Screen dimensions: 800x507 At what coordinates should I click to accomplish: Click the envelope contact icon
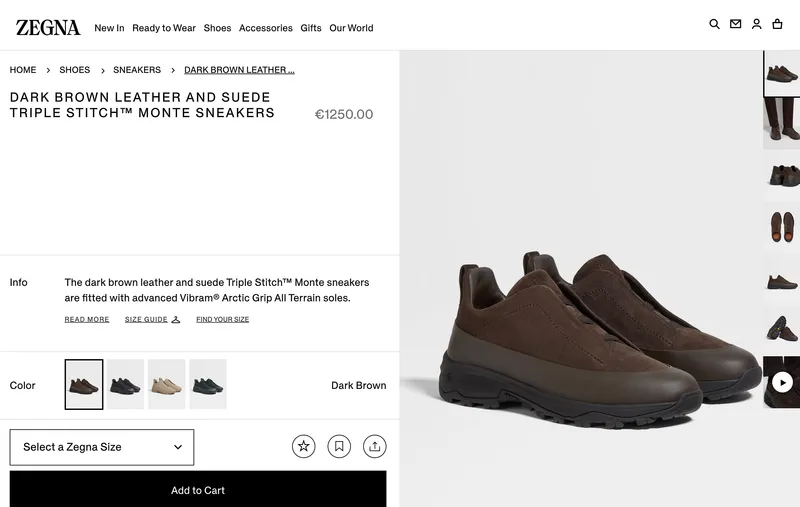(x=735, y=24)
